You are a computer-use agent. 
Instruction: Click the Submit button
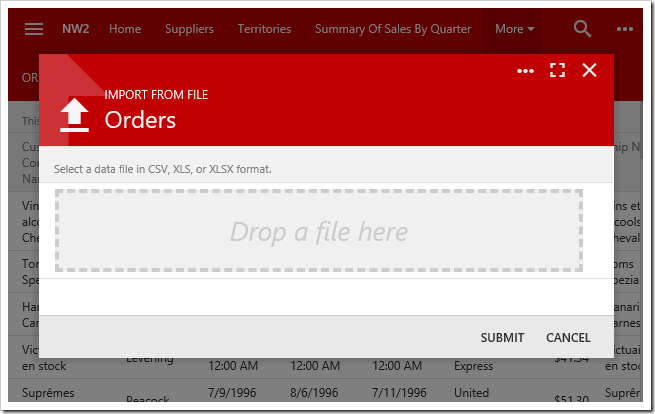[x=502, y=338]
